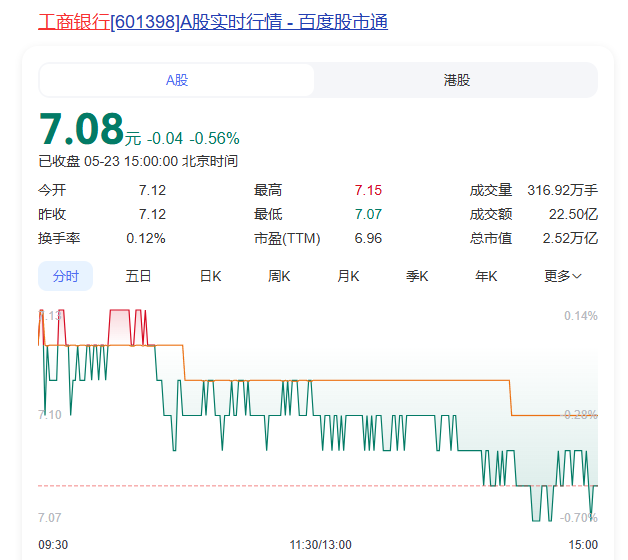
Task: Click the 换手率 value 0.12%
Action: tap(146, 238)
